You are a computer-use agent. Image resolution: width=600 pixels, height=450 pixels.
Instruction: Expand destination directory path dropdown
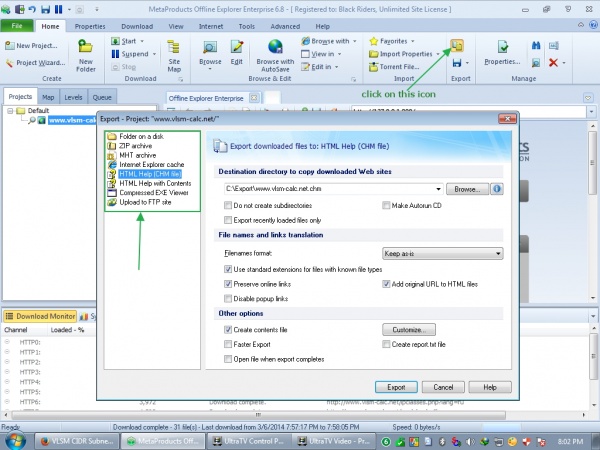[x=438, y=189]
